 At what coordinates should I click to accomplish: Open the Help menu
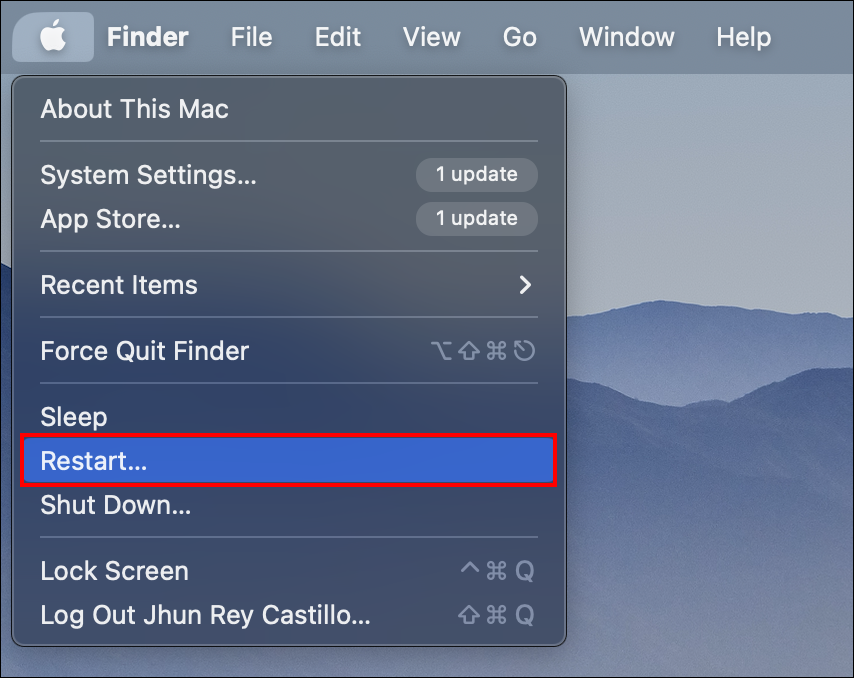743,37
